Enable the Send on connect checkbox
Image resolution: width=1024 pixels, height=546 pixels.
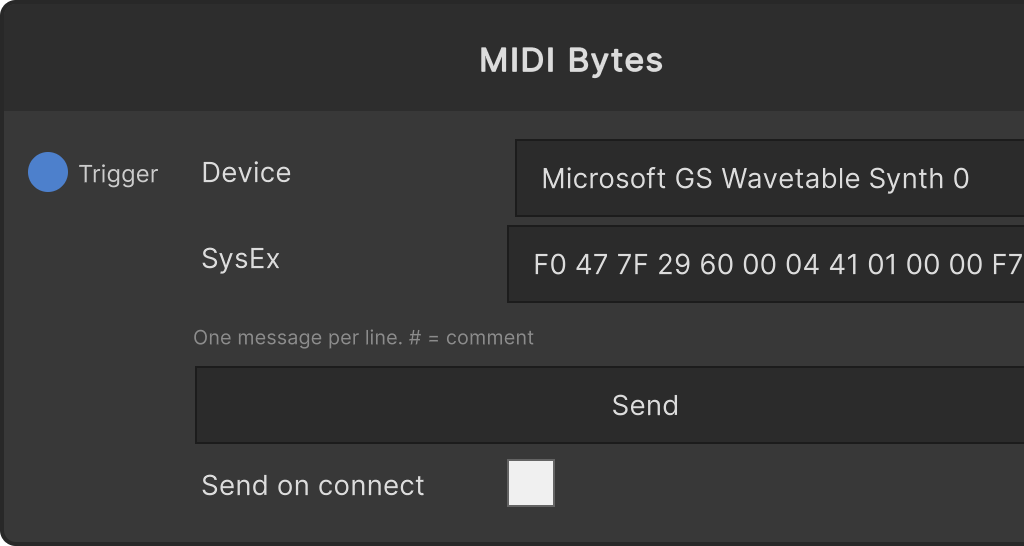pos(531,483)
